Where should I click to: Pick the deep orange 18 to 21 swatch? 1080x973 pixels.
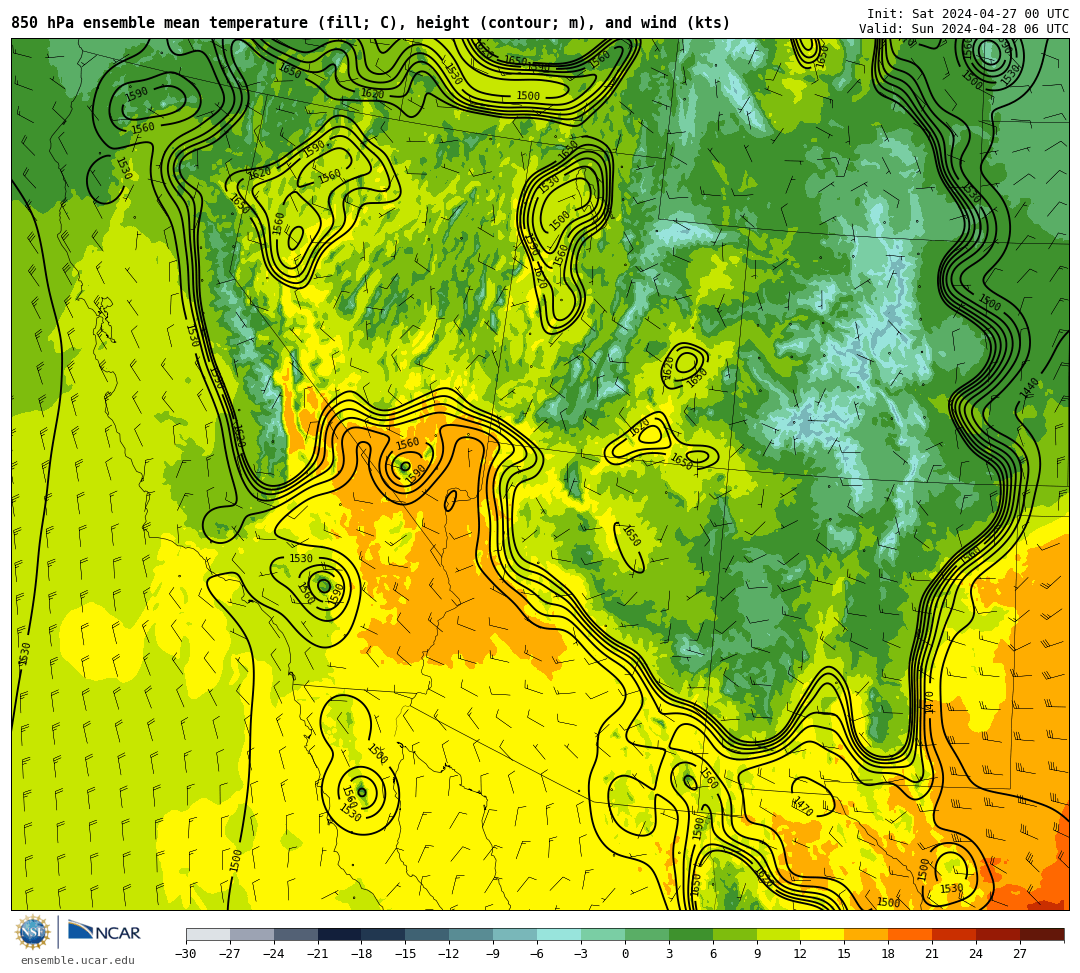click(911, 934)
